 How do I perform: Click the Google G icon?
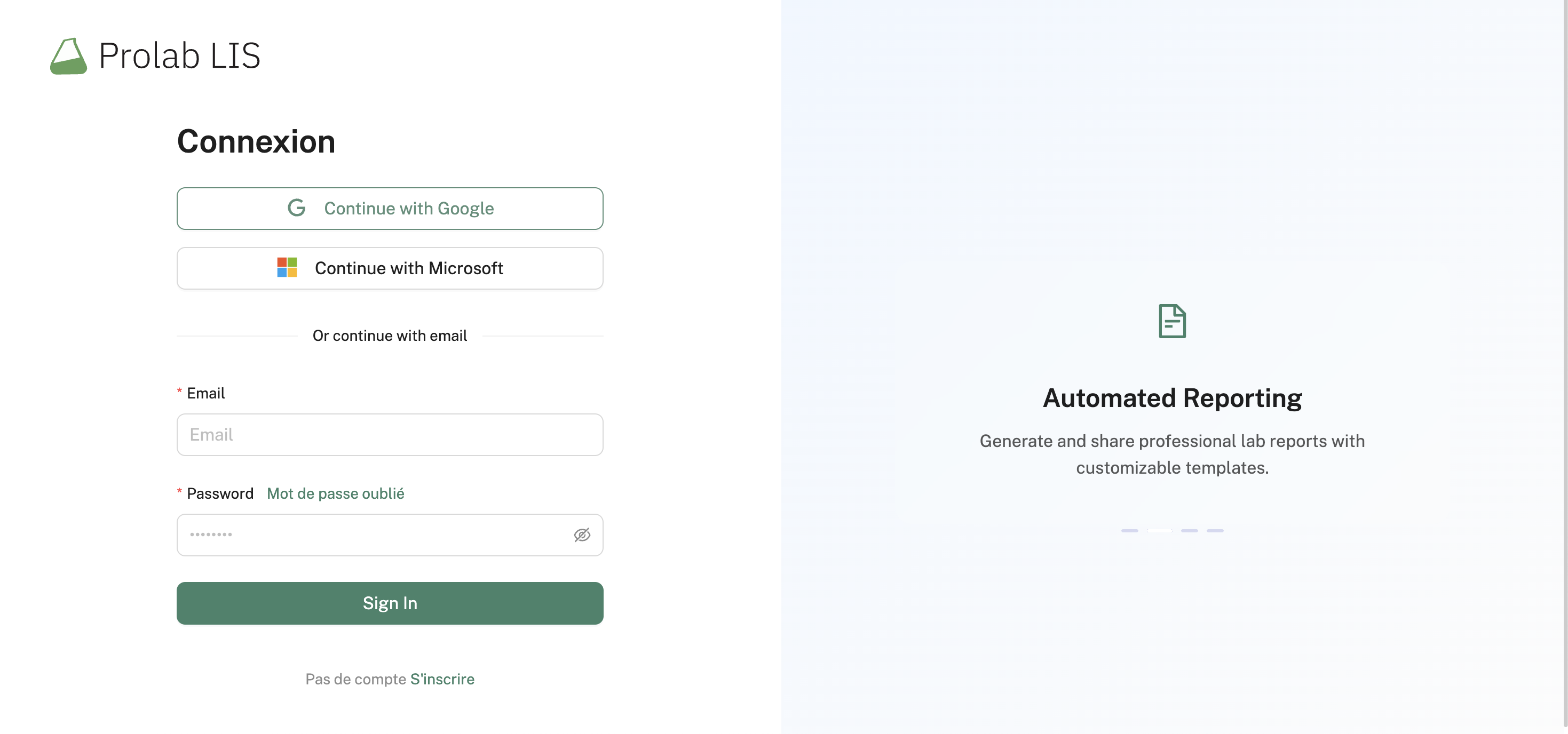coord(296,208)
